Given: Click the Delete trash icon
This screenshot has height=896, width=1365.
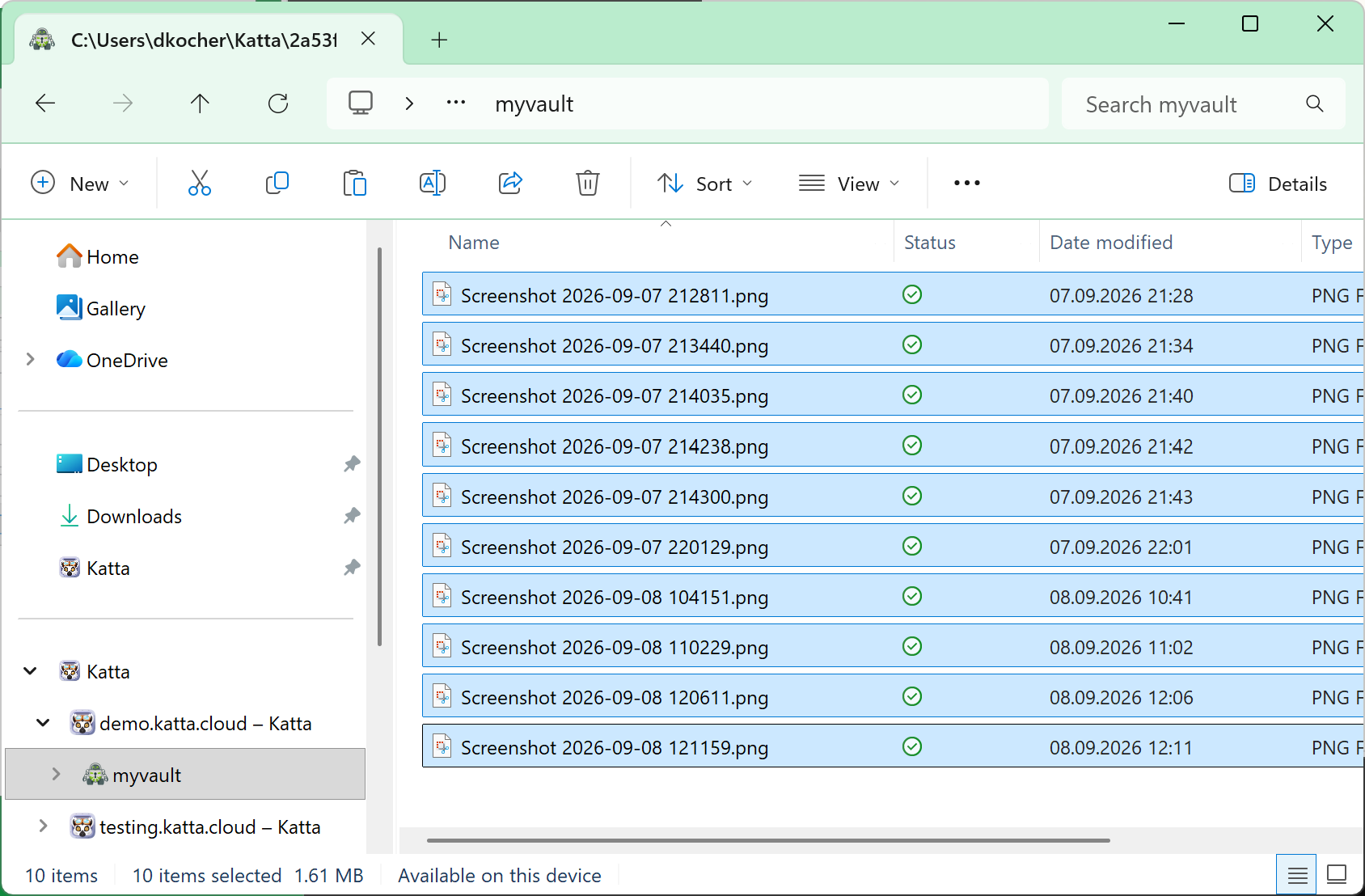Looking at the screenshot, I should pos(588,184).
